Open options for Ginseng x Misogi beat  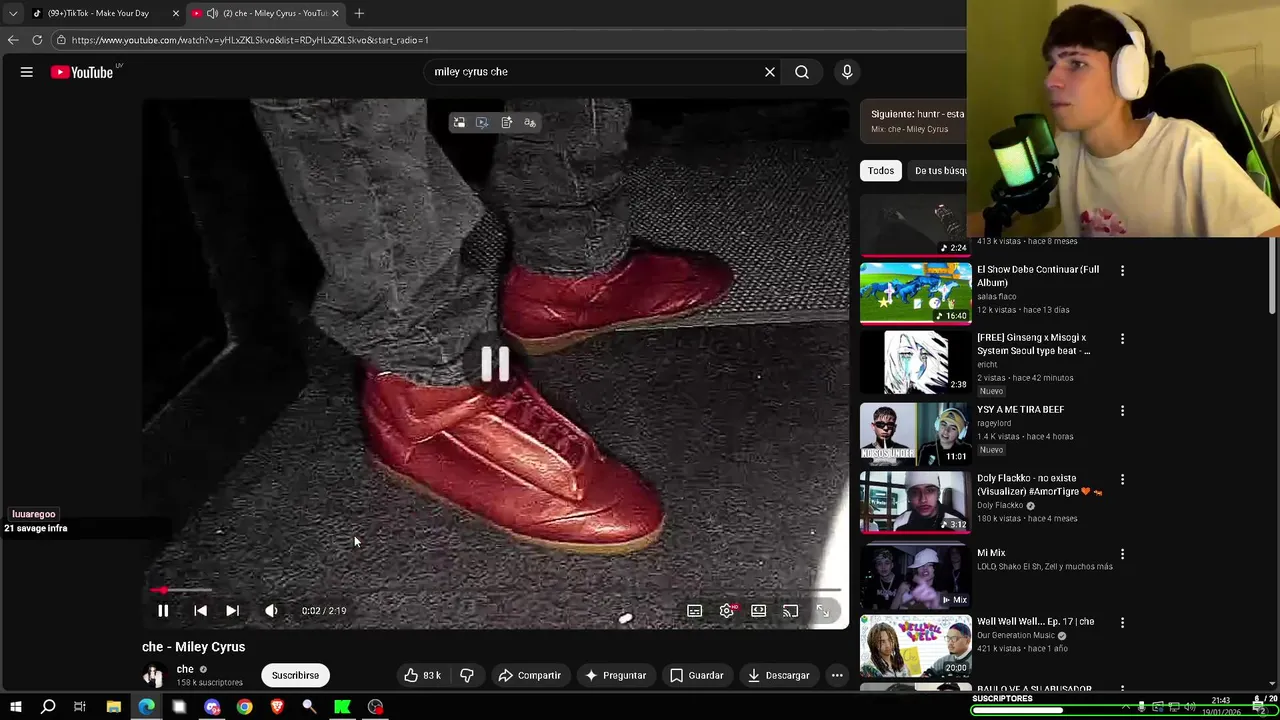[1122, 339]
